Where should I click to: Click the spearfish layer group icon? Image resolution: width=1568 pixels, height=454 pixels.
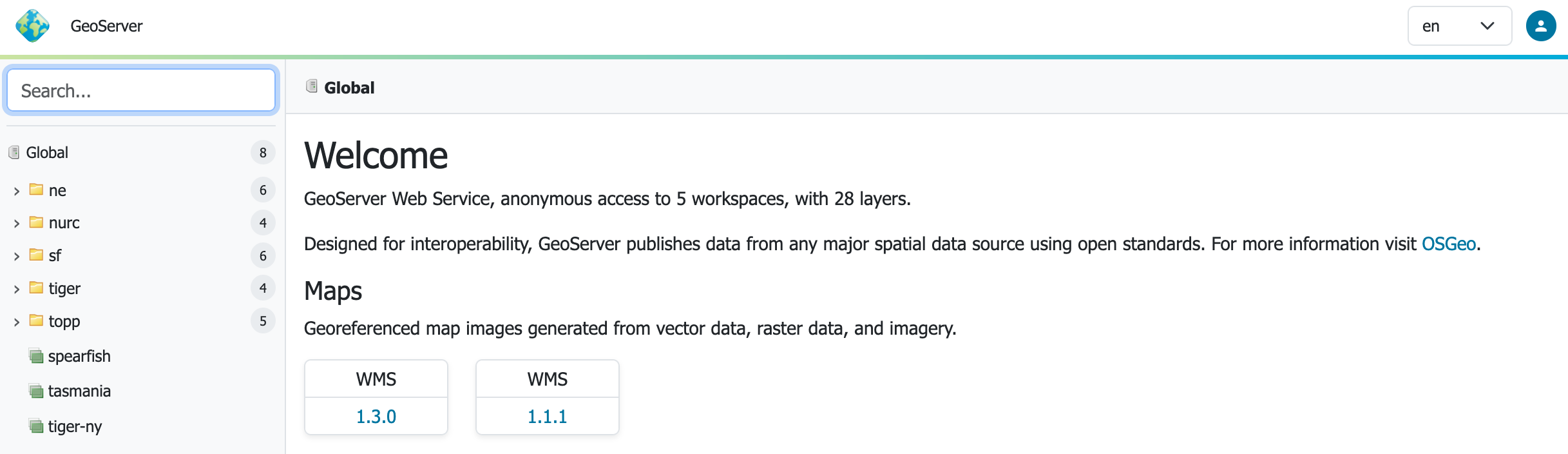pyautogui.click(x=37, y=356)
